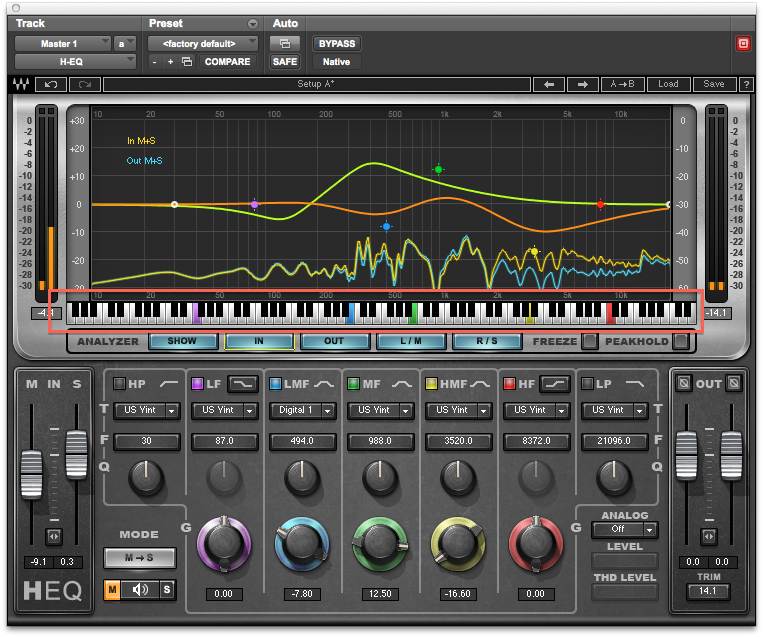Click the minus preset button
The image size is (763, 637).
[x=154, y=62]
